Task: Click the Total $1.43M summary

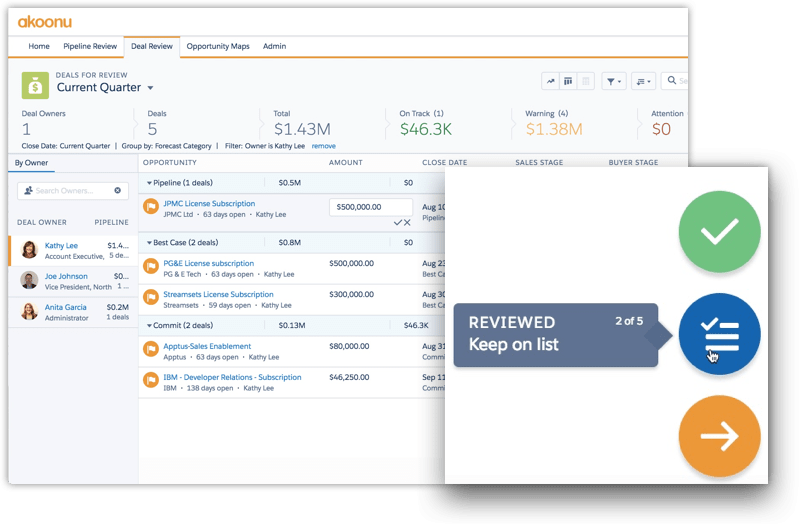Action: [x=302, y=124]
